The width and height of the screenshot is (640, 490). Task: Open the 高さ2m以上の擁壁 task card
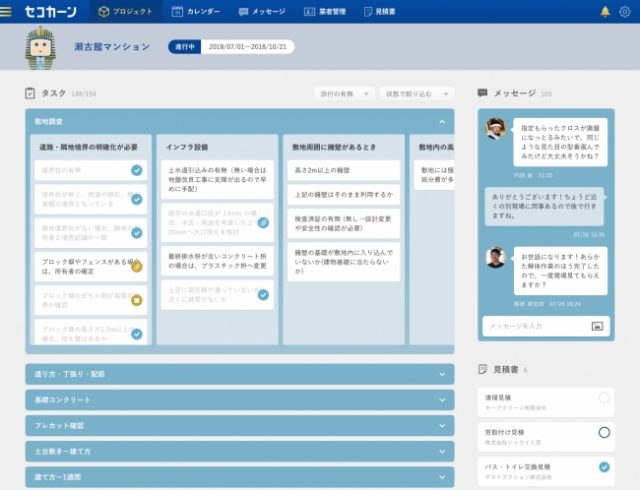pos(342,171)
